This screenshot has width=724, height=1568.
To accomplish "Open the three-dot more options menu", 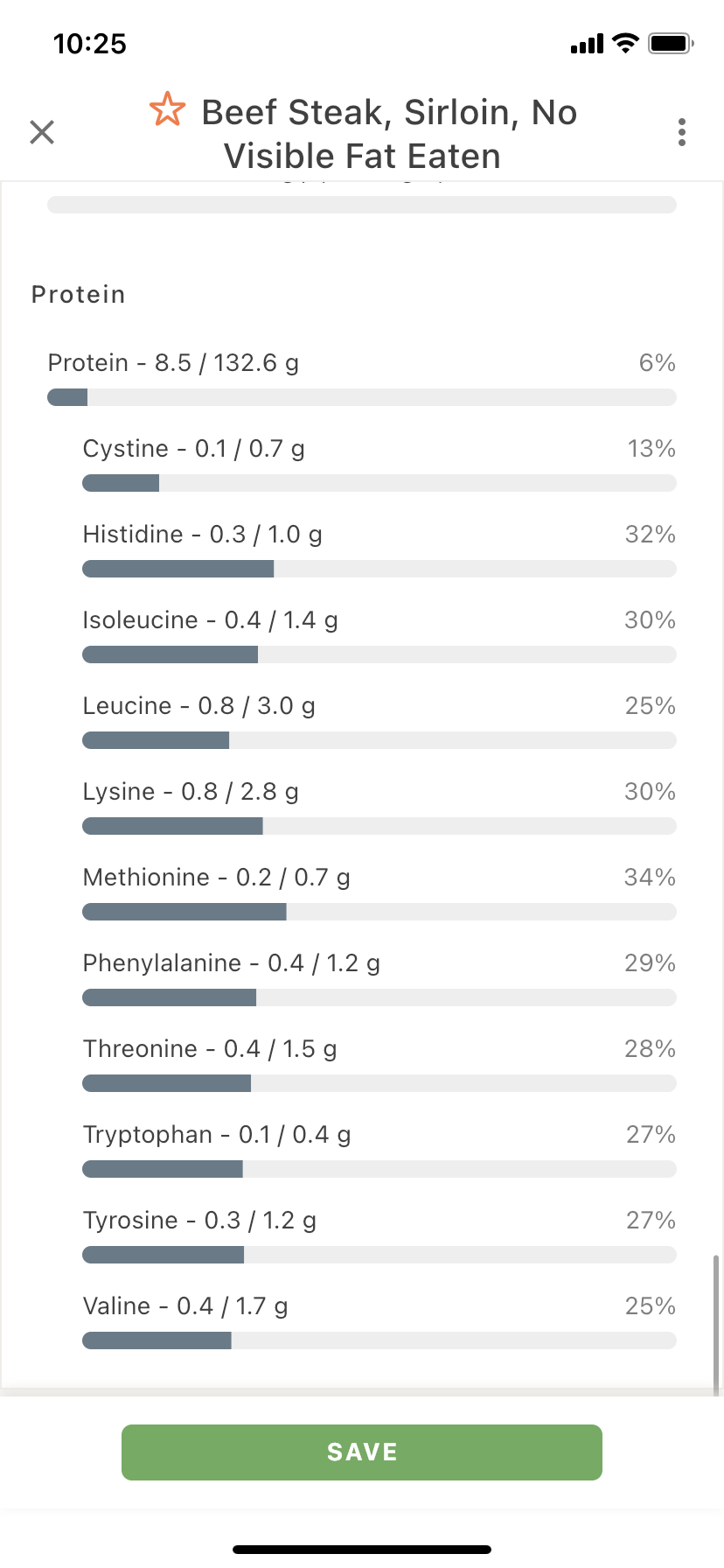I will (682, 132).
